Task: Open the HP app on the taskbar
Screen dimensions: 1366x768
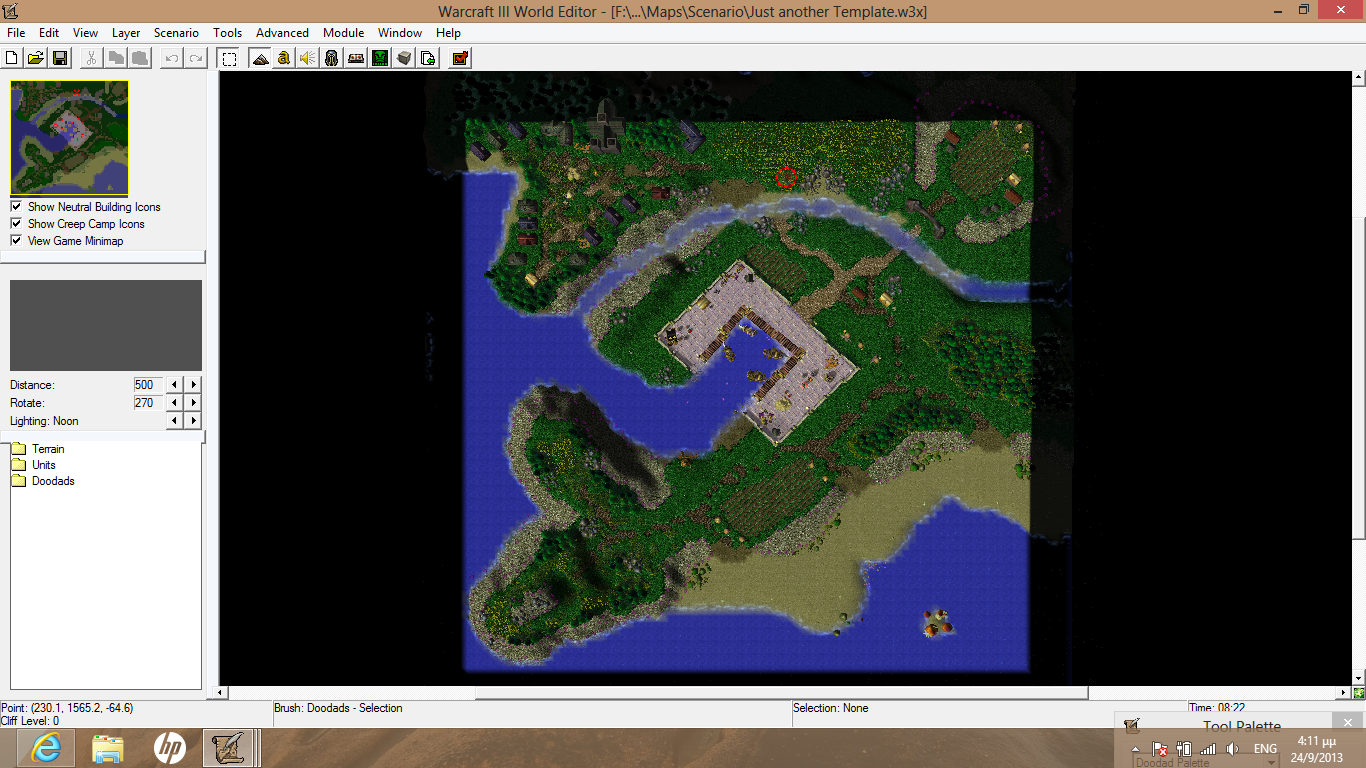Action: [170, 748]
